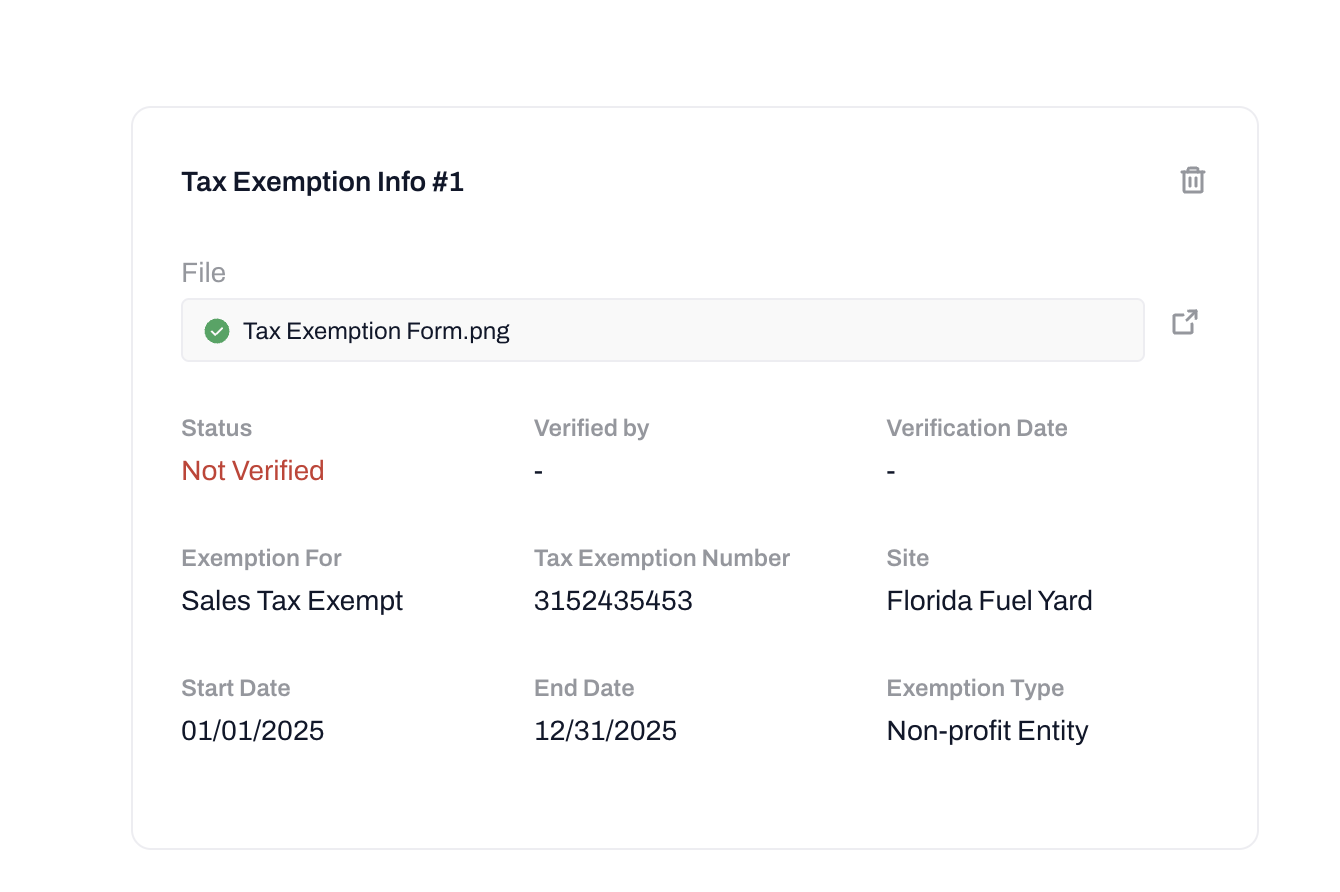
Task: Click the green checkmark upload status icon
Action: [217, 331]
